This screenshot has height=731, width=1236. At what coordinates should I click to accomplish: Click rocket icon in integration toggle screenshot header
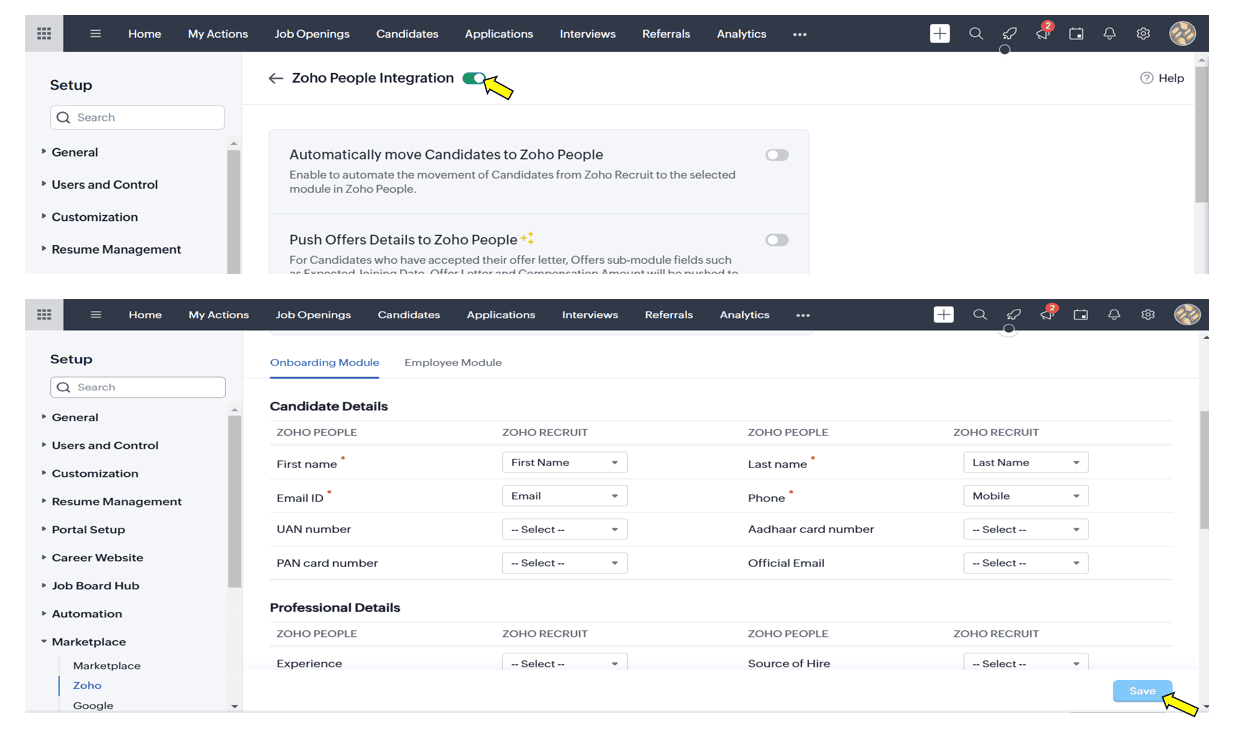tap(1010, 33)
